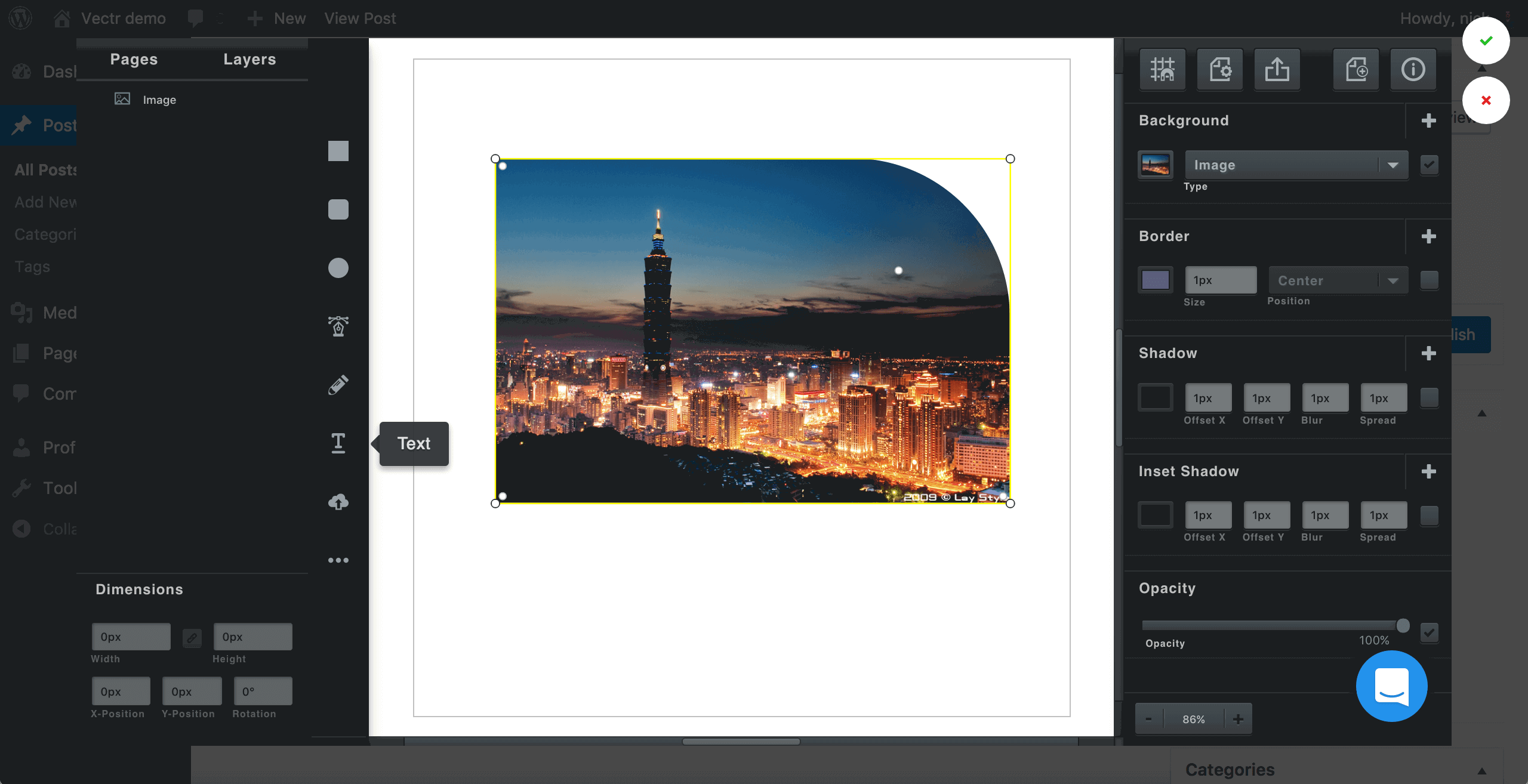Click the Background image thumbnail
This screenshot has height=784, width=1528.
(x=1156, y=165)
